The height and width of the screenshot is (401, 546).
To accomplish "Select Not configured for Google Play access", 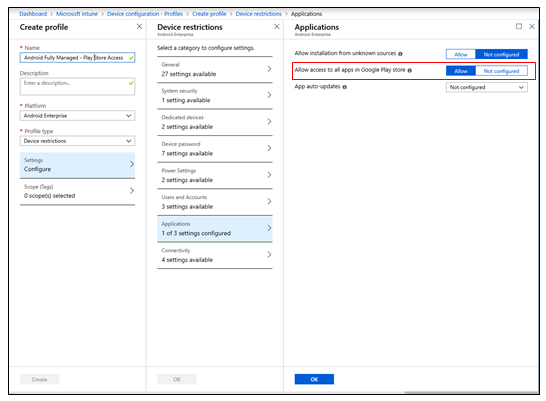I will pos(501,71).
